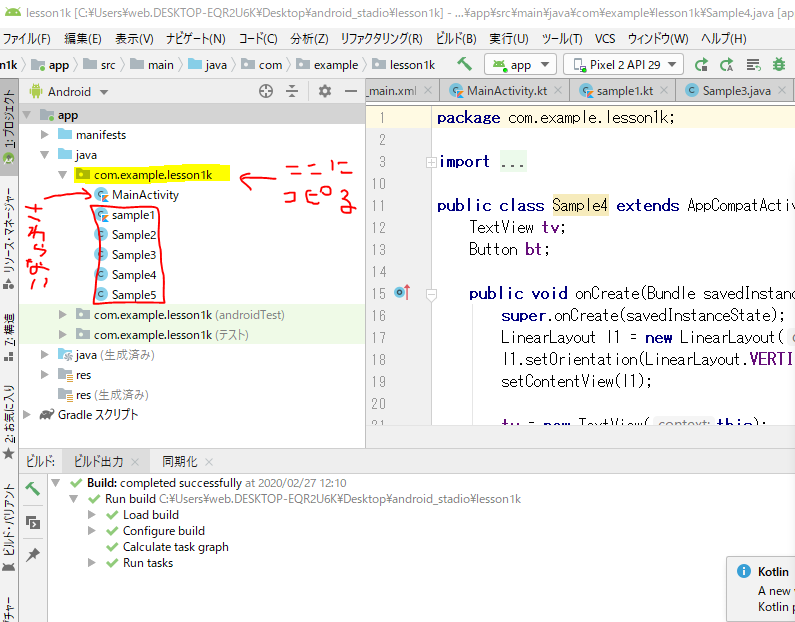Open the ファイル(F) menu

tap(26, 39)
